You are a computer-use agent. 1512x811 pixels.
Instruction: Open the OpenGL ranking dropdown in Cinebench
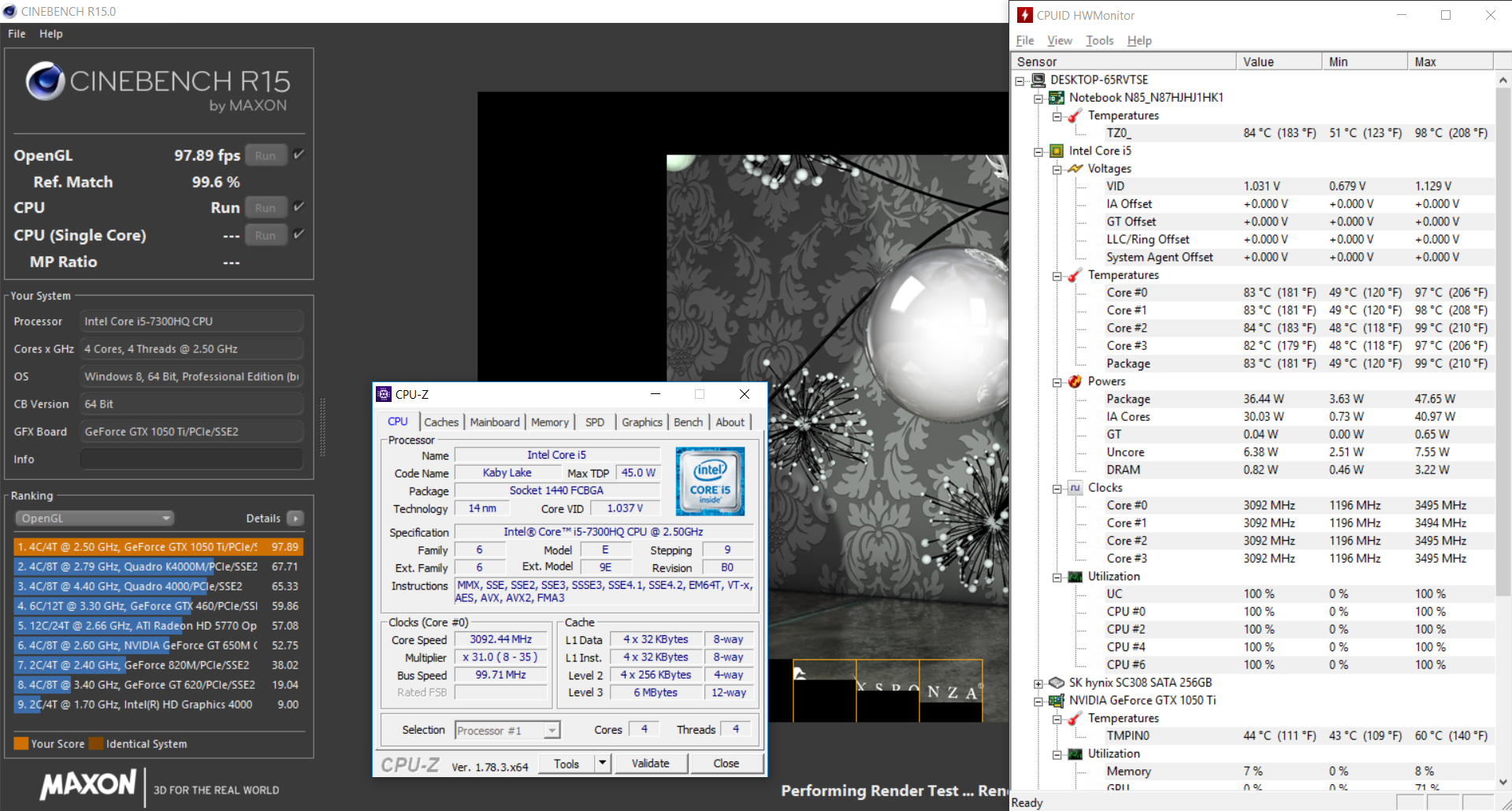pyautogui.click(x=95, y=518)
